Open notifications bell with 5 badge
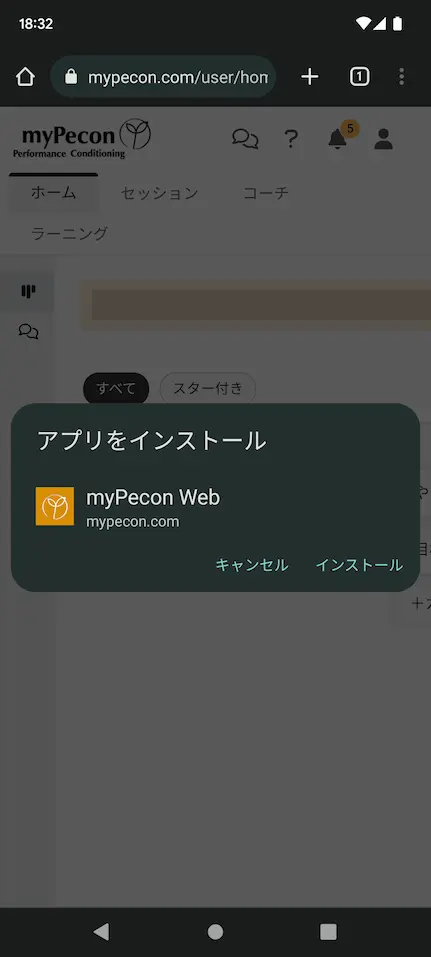 pos(341,137)
